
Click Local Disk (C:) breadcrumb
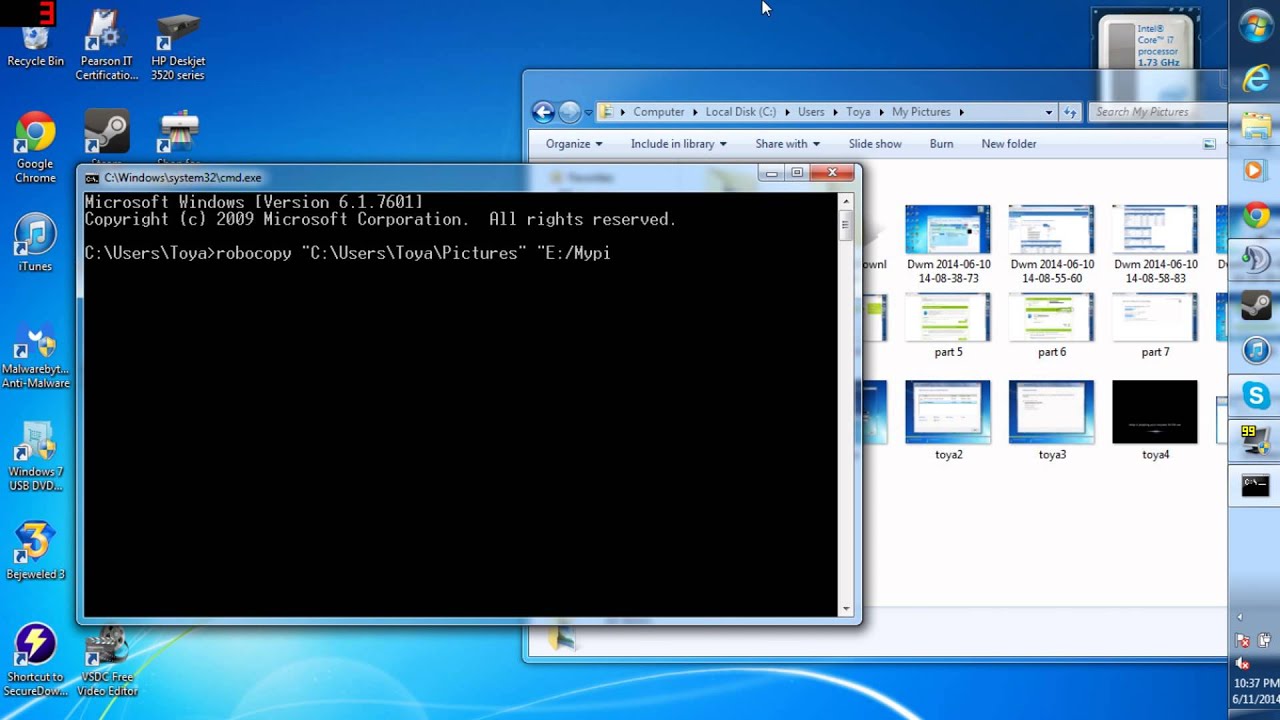pyautogui.click(x=741, y=112)
